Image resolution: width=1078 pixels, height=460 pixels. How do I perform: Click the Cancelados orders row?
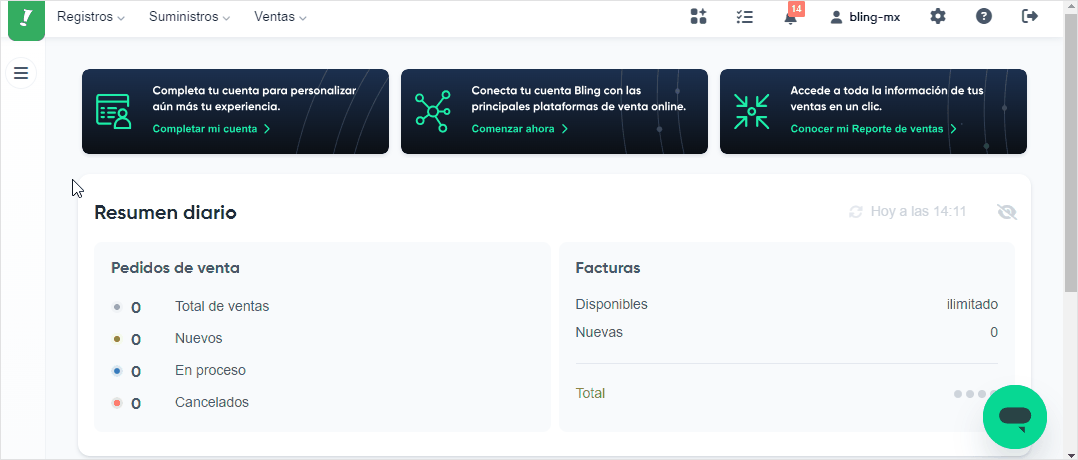tap(180, 402)
